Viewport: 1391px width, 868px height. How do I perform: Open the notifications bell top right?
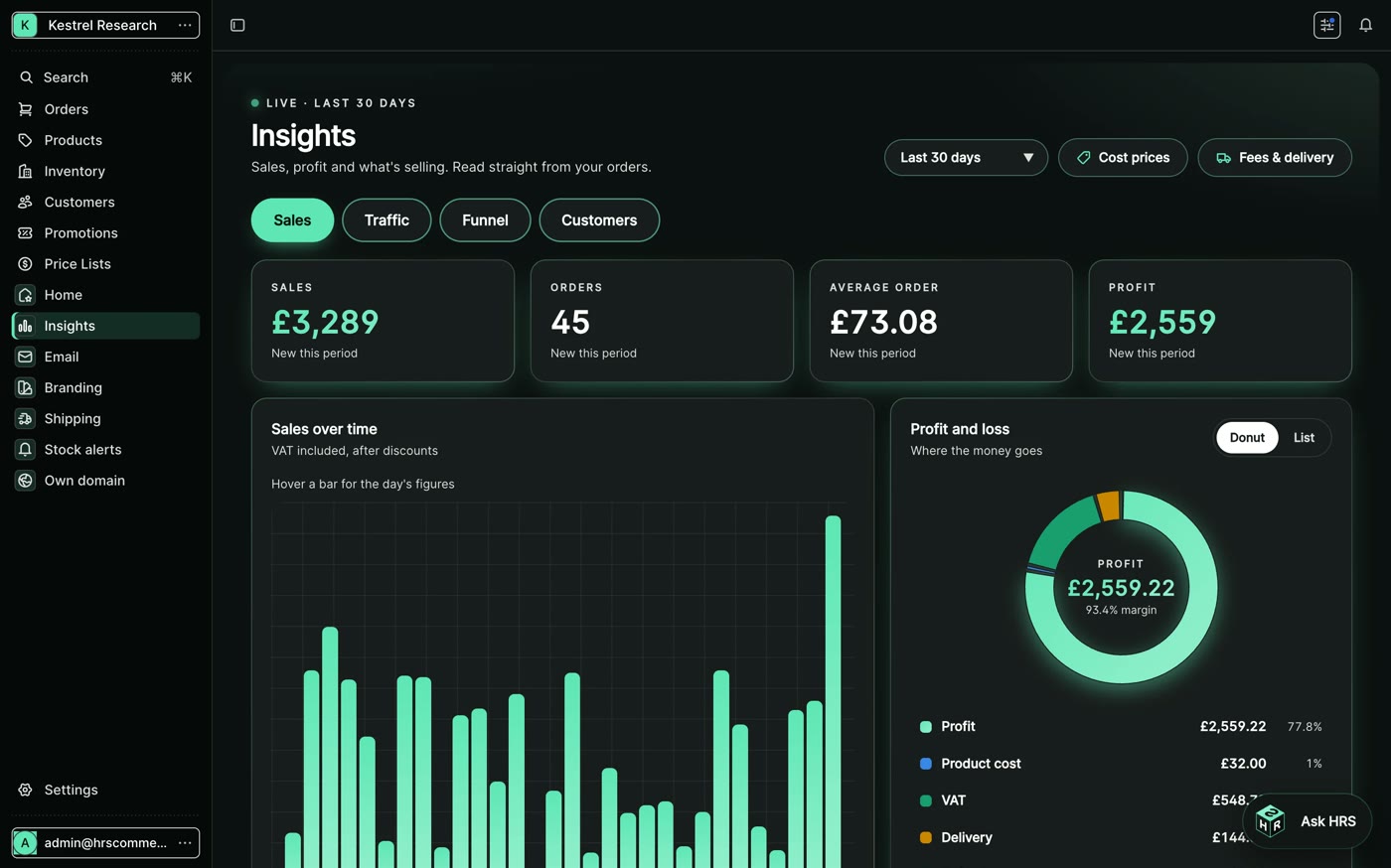coord(1366,25)
